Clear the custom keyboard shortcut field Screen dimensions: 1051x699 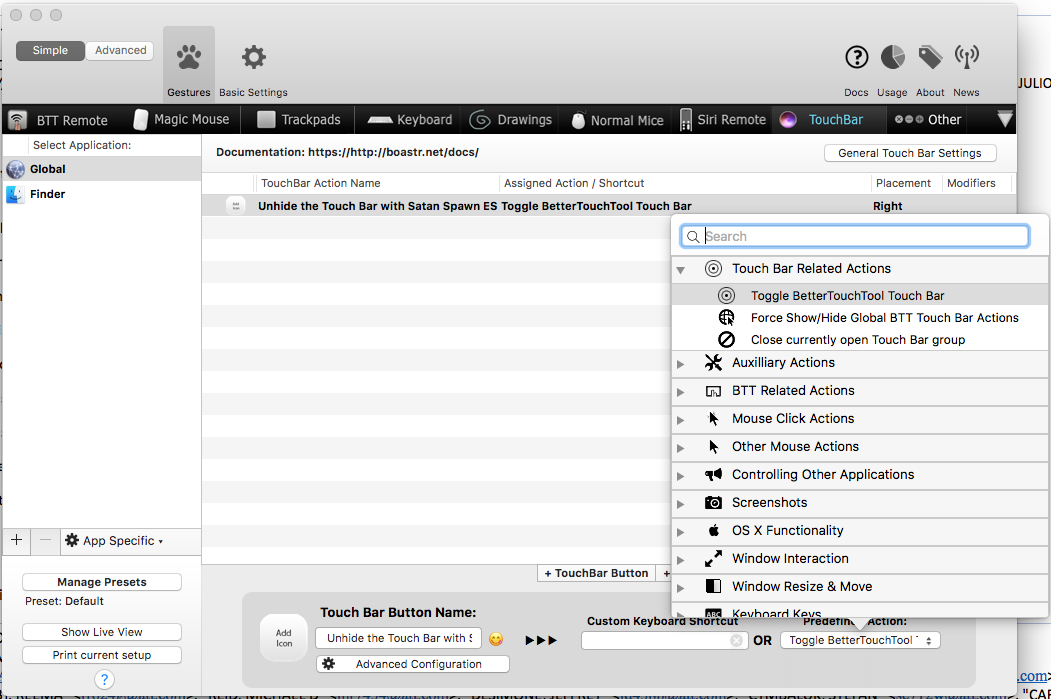click(736, 641)
